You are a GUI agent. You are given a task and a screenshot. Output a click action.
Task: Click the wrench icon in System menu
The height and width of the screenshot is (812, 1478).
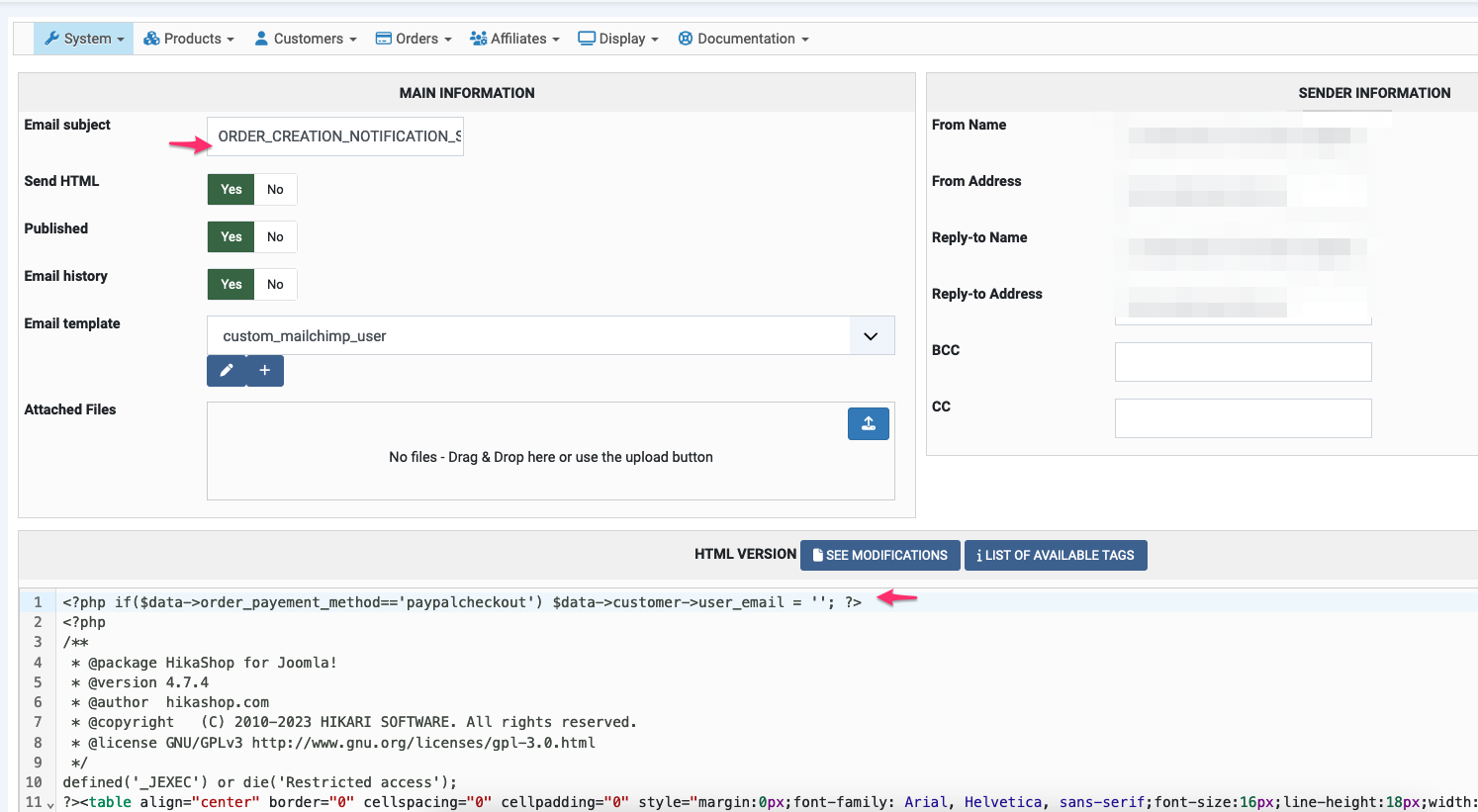51,39
